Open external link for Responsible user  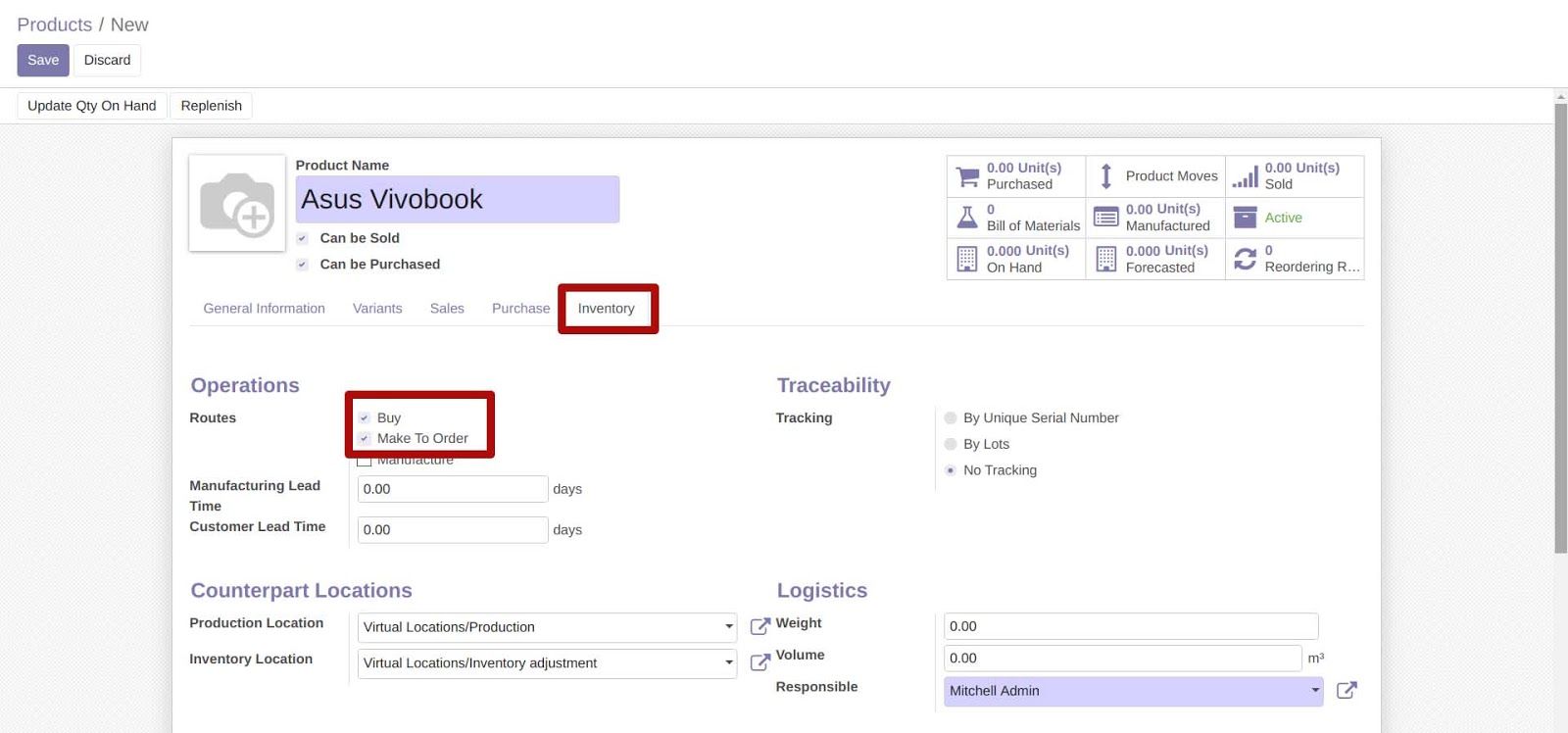(1347, 690)
